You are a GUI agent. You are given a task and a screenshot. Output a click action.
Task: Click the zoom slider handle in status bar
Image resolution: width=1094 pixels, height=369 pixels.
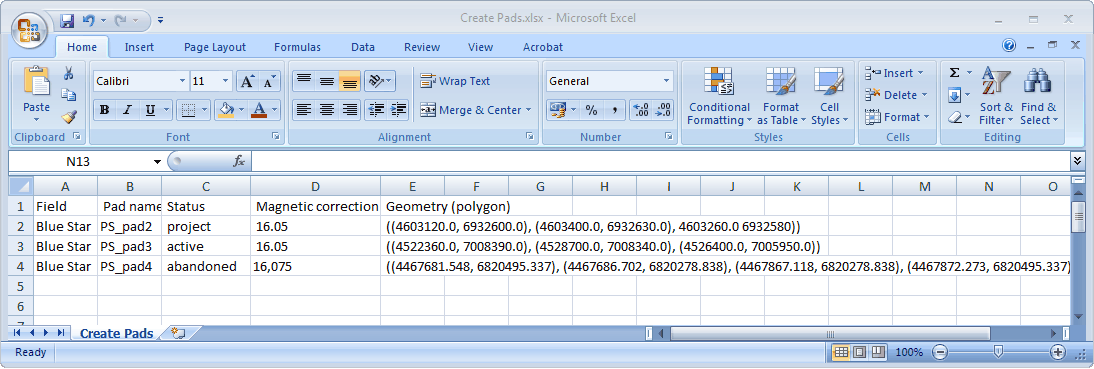click(998, 352)
